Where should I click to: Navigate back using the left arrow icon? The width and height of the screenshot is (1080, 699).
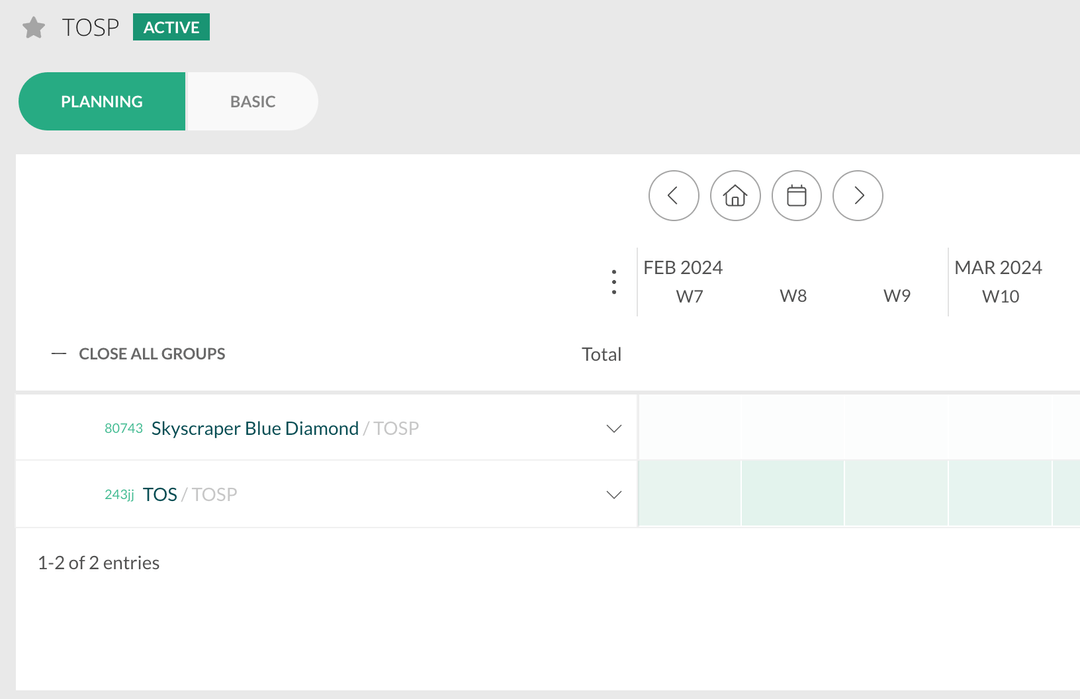pos(673,195)
